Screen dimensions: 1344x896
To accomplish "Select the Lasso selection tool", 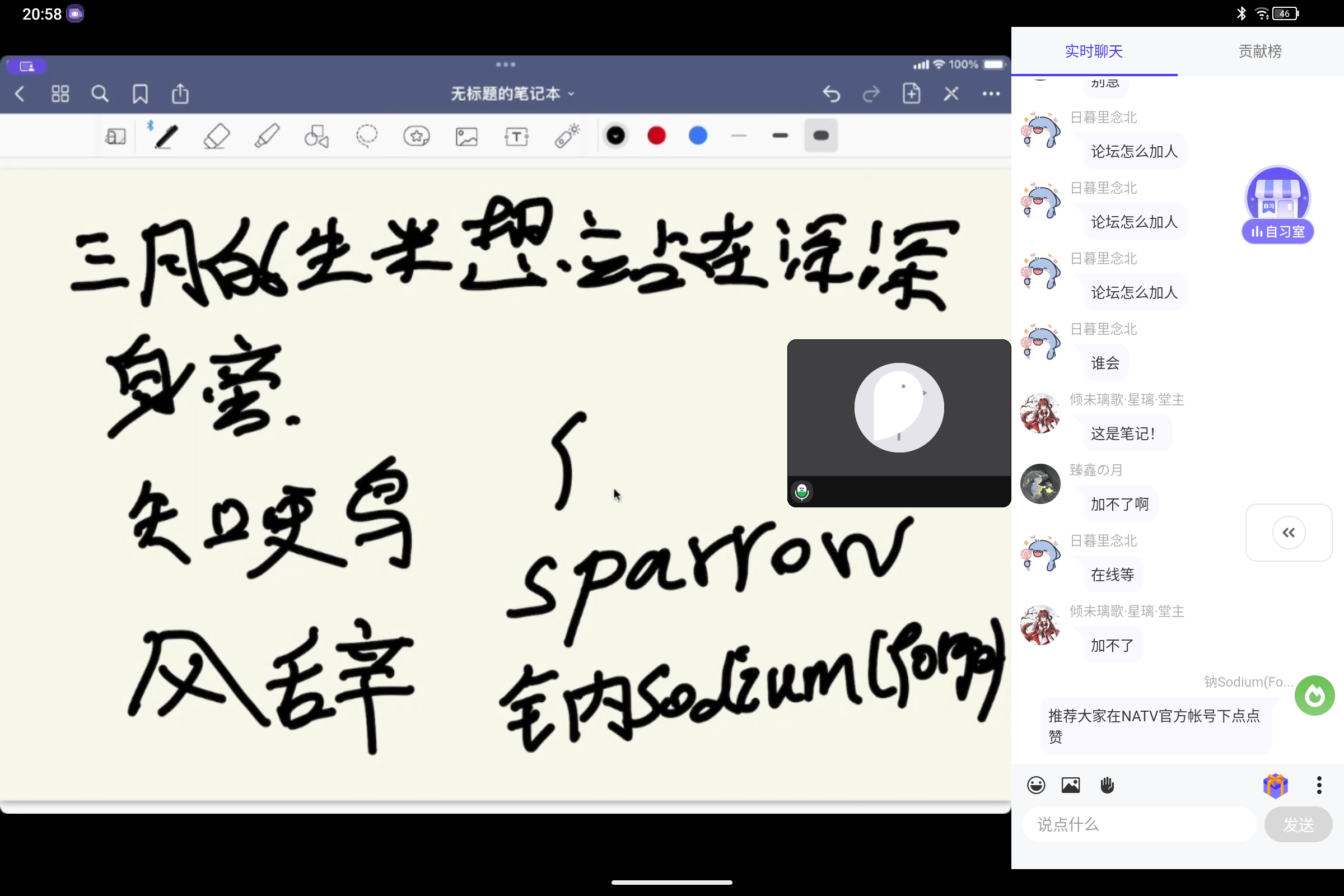I will click(366, 136).
